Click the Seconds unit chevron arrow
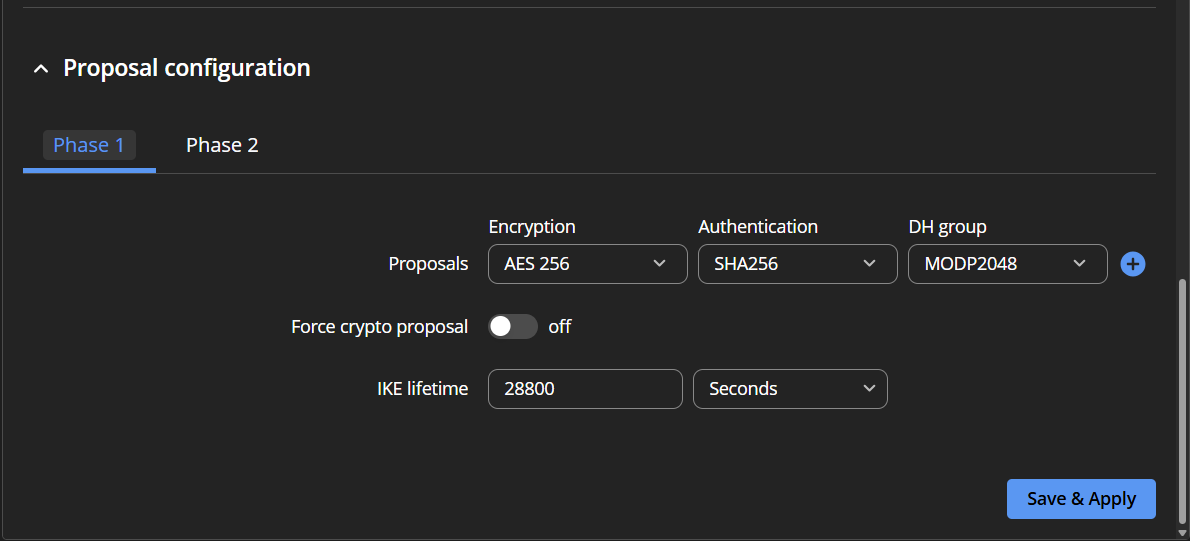Screen dimensions: 1190x541 click(x=869, y=388)
